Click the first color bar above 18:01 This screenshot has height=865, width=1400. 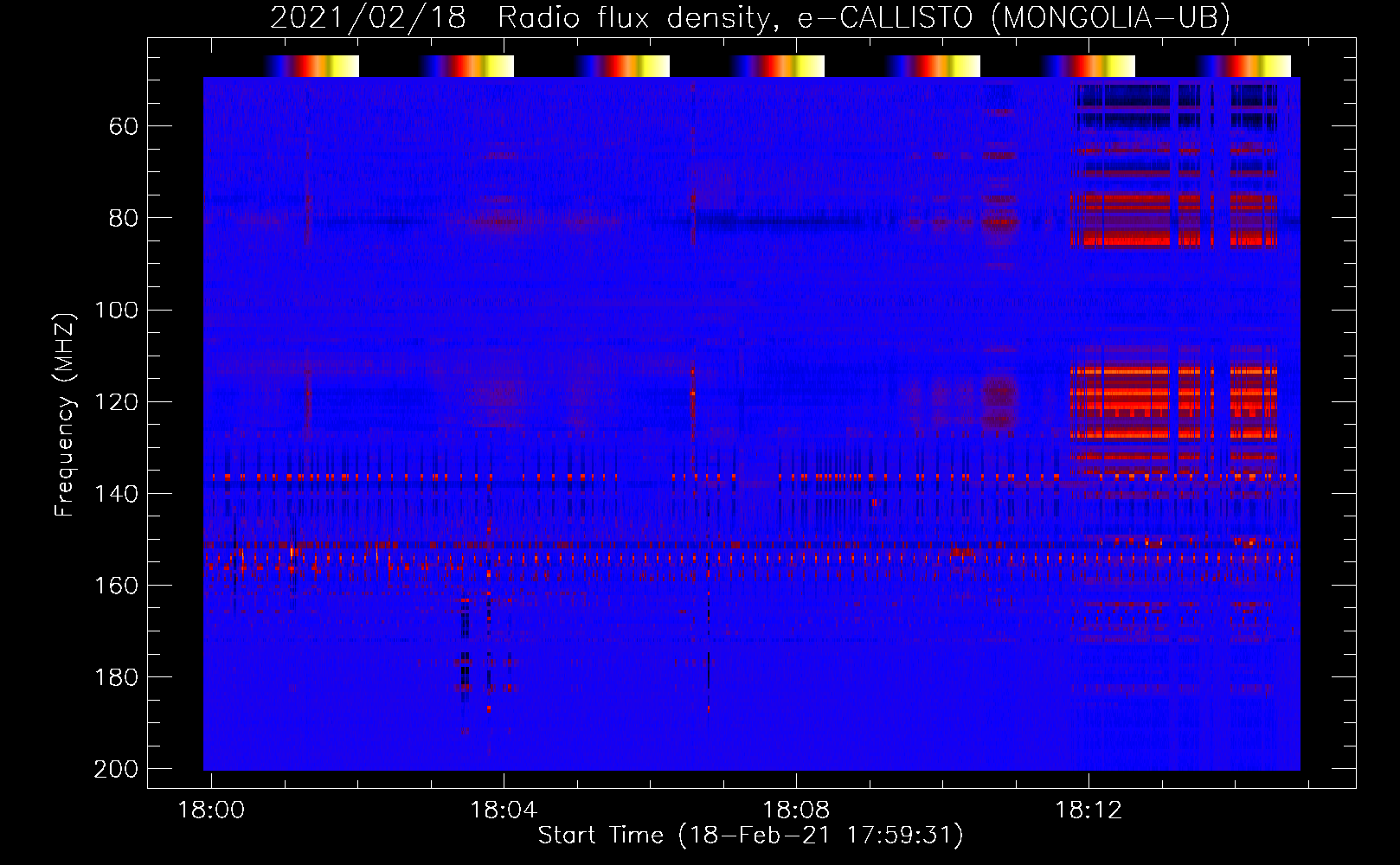tap(311, 67)
